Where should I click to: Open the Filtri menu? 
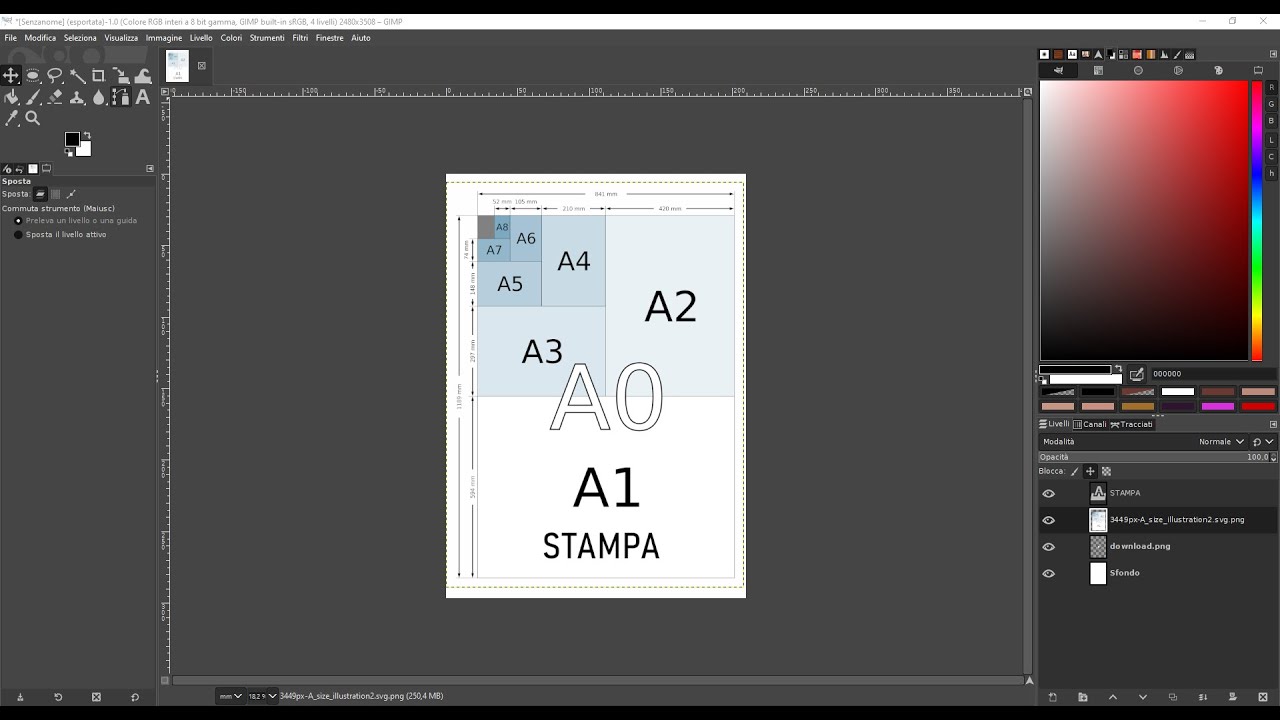300,38
